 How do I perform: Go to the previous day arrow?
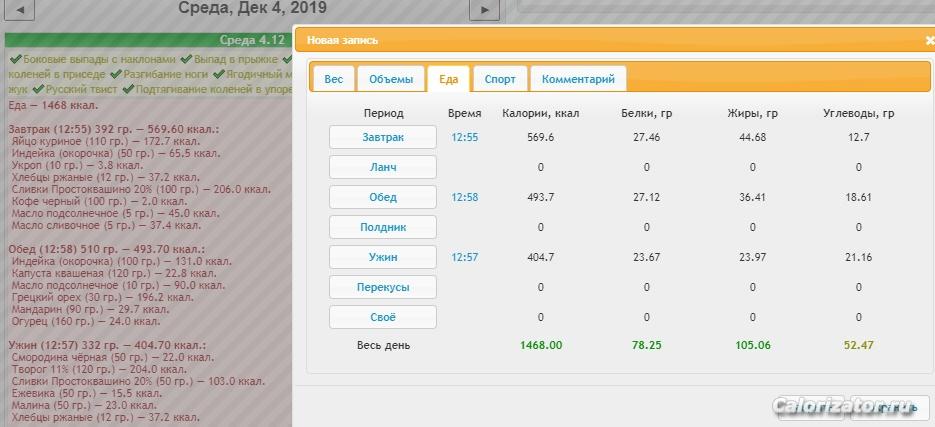pyautogui.click(x=21, y=10)
